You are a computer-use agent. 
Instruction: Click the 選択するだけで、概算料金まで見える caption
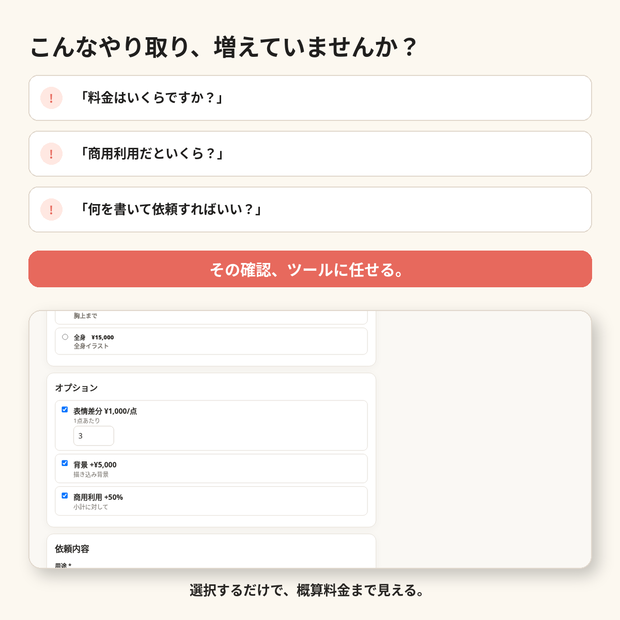tap(307, 590)
